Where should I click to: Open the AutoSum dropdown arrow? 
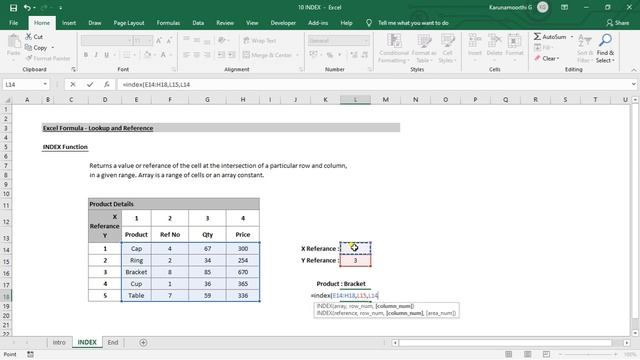[571, 37]
